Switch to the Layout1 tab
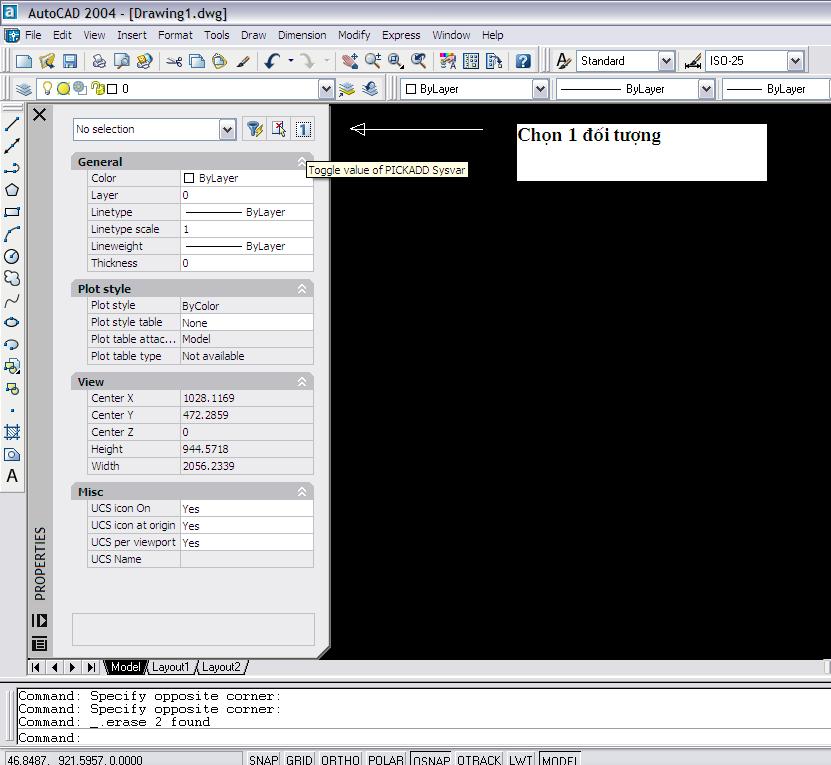Image resolution: width=831 pixels, height=765 pixels. pos(170,667)
